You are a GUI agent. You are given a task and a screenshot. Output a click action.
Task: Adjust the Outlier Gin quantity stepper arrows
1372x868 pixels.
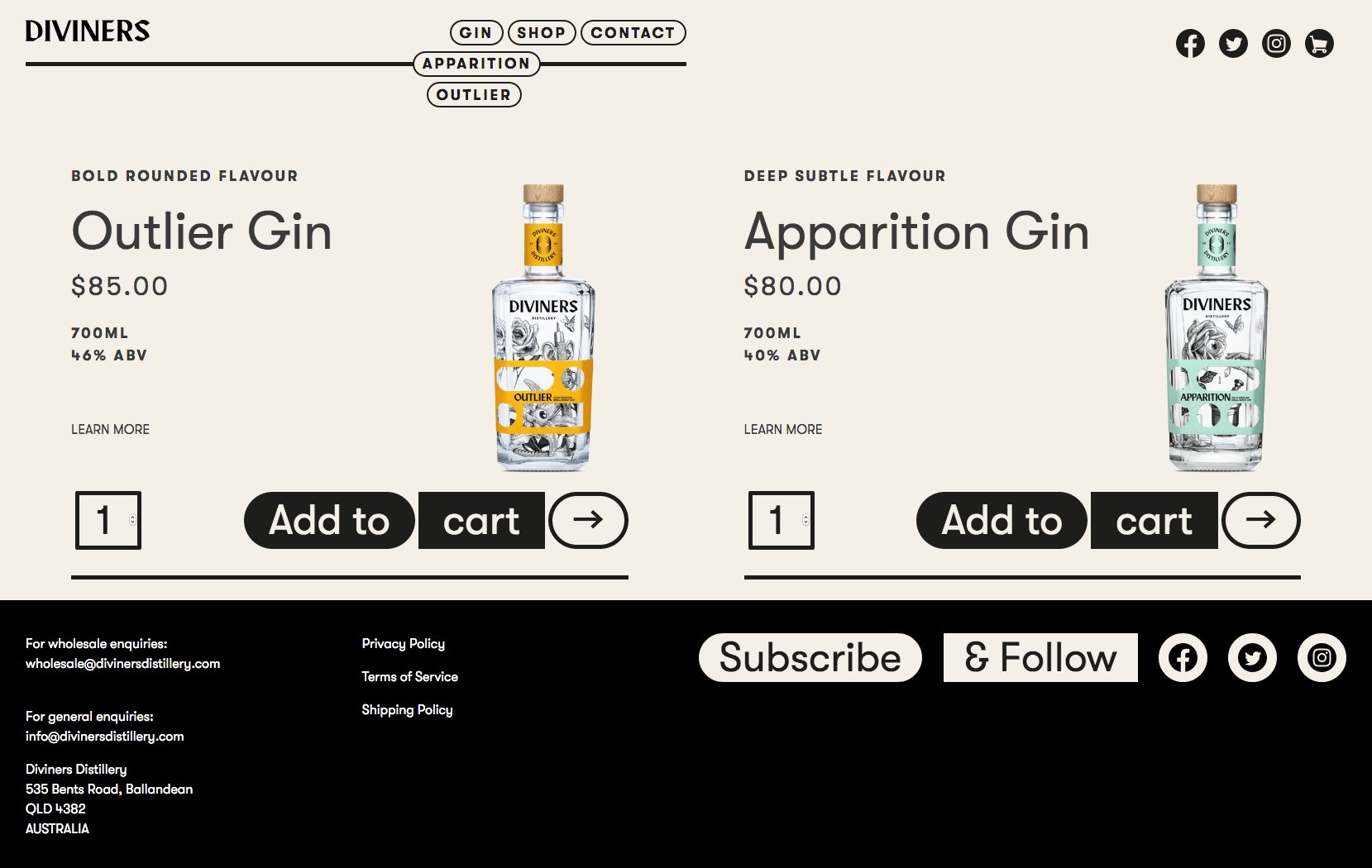132,520
